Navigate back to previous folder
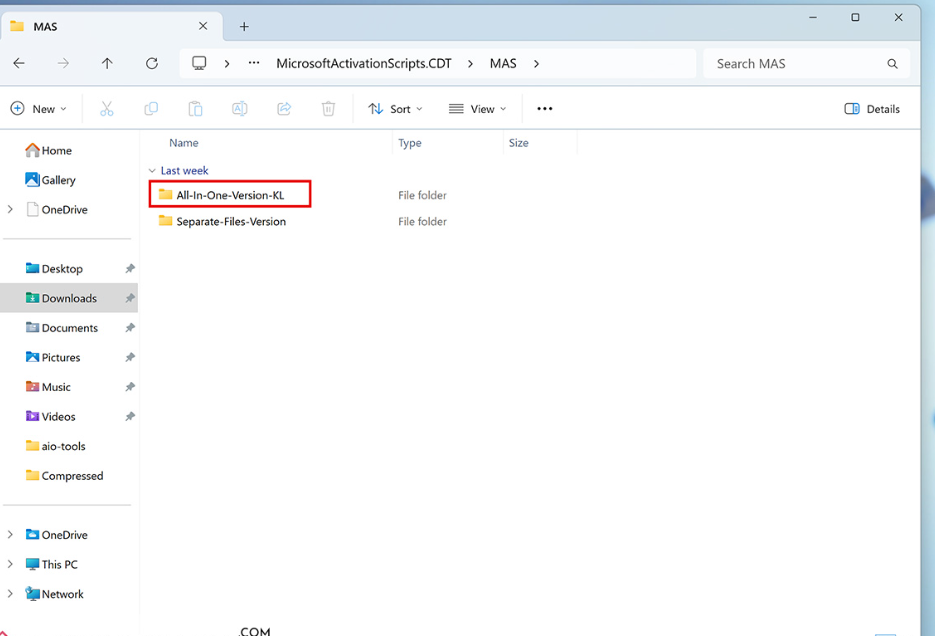This screenshot has width=935, height=636. point(19,63)
